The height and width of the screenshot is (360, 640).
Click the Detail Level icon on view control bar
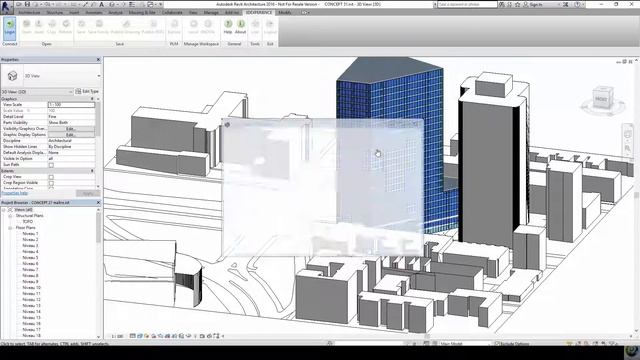click(133, 336)
